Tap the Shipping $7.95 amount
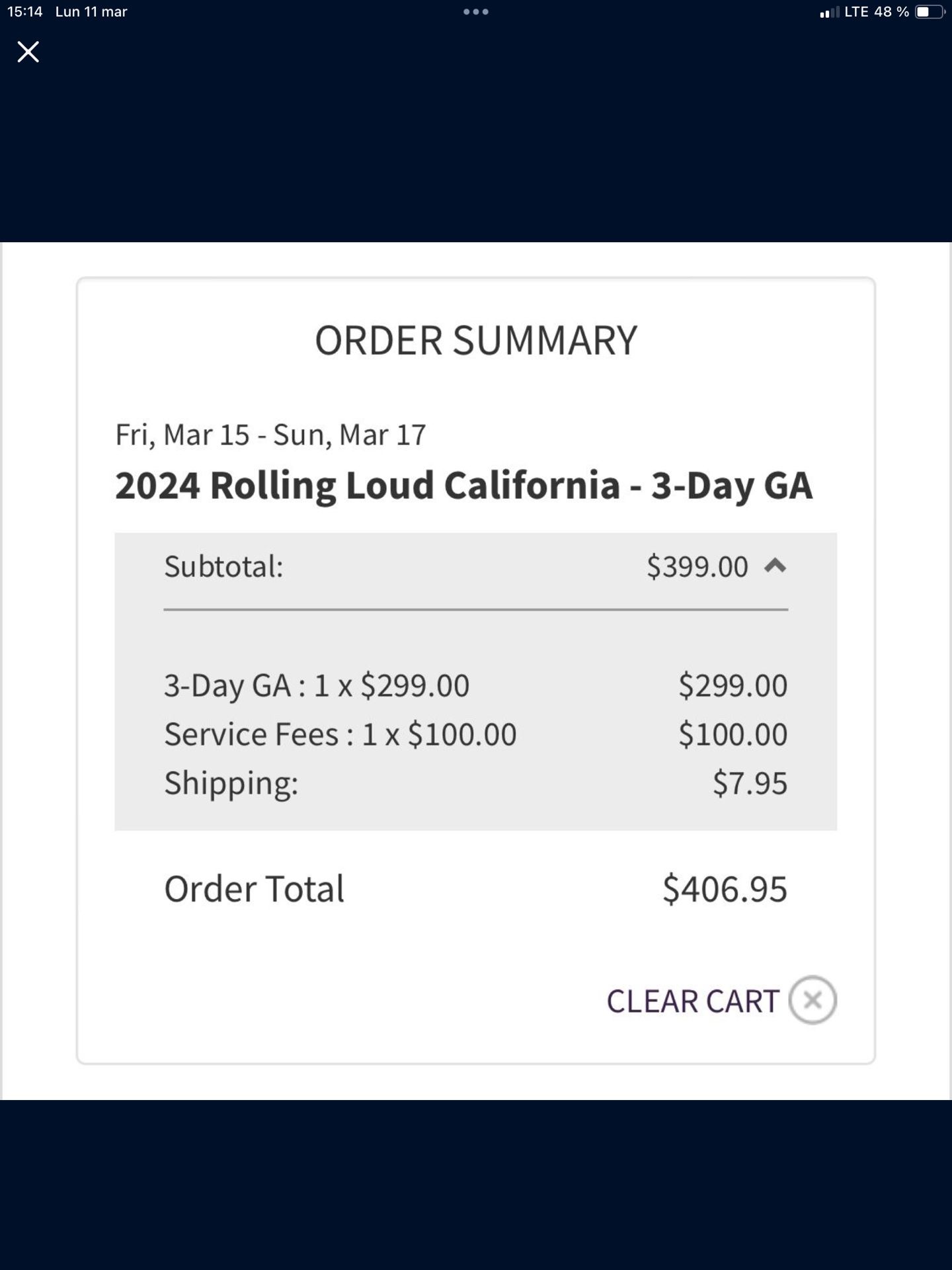The width and height of the screenshot is (952, 1270). click(x=750, y=783)
